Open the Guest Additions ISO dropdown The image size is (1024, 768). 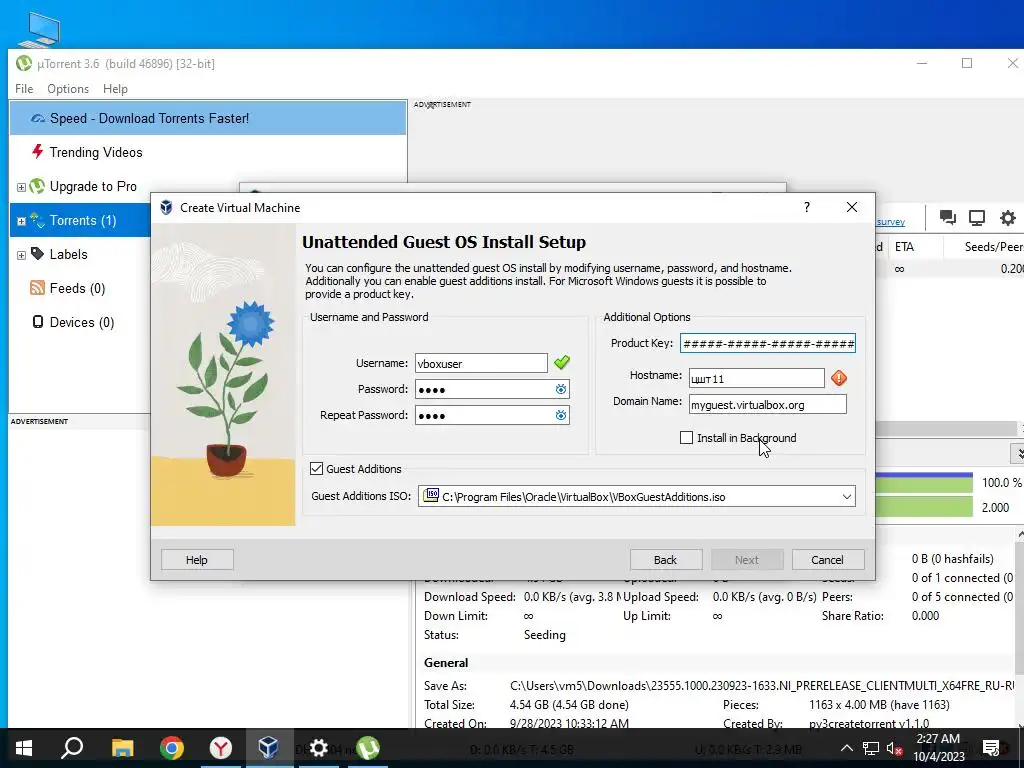pyautogui.click(x=846, y=496)
